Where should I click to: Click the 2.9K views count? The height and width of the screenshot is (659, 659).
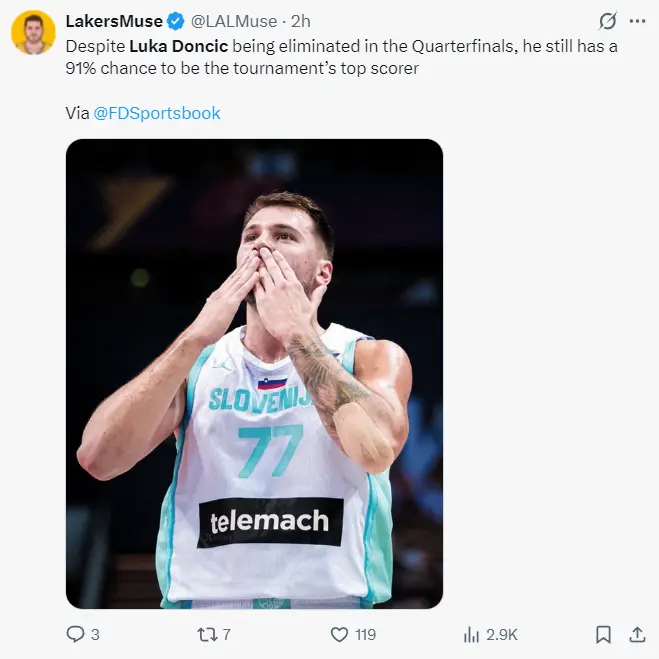coord(502,634)
